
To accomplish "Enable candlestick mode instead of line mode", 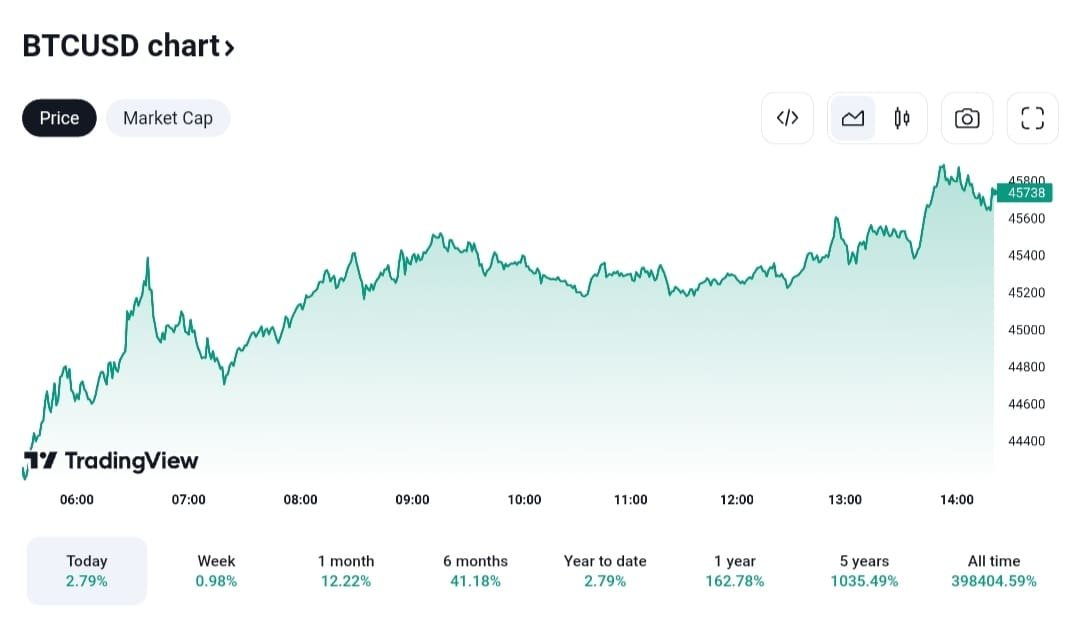I will [x=901, y=117].
